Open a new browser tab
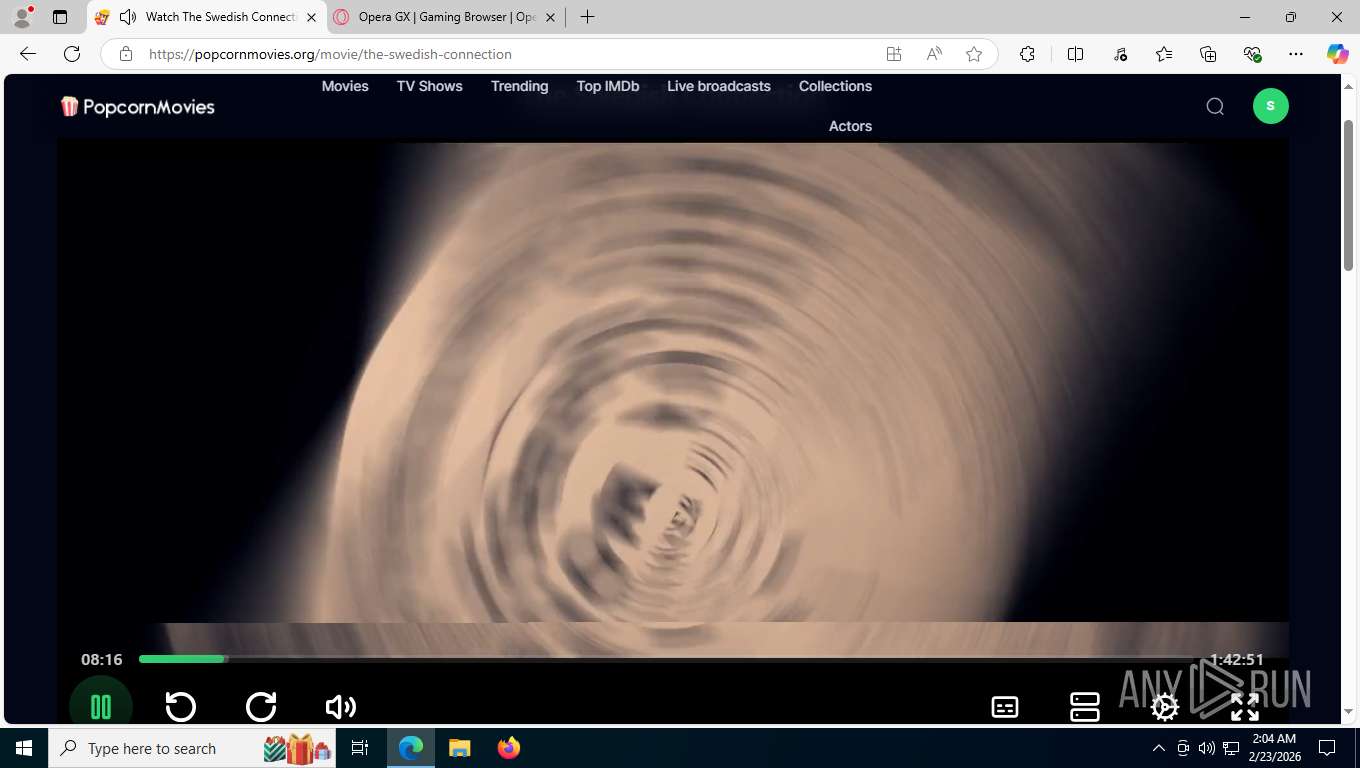 click(x=588, y=17)
